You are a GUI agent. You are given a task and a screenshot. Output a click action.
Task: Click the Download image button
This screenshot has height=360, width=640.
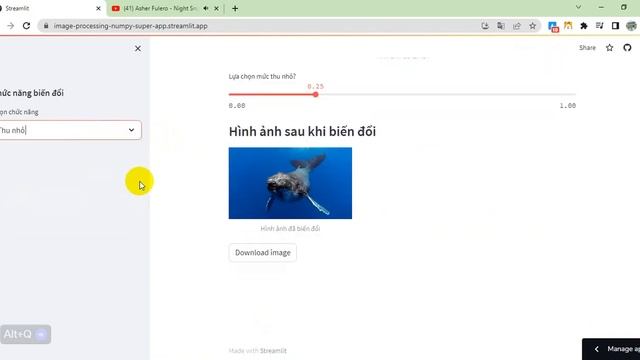click(x=263, y=253)
